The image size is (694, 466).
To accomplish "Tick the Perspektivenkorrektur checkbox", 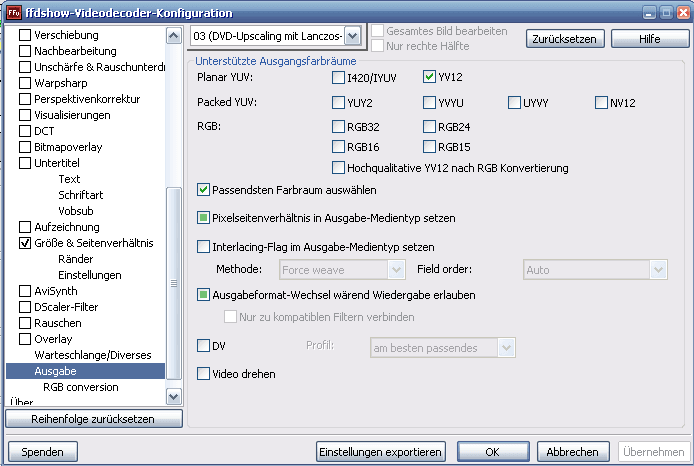I will [25, 99].
